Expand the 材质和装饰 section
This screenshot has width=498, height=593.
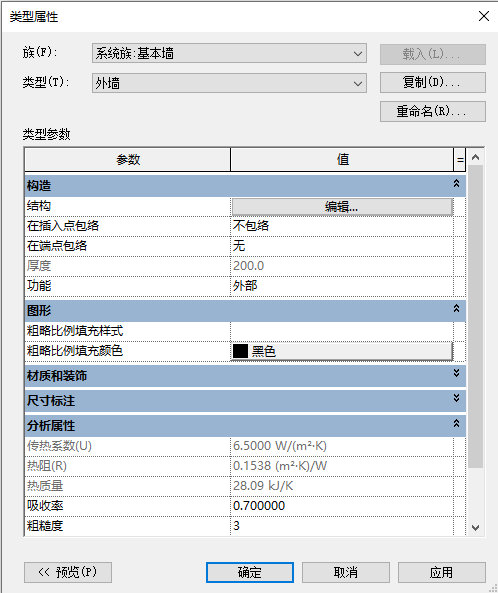pyautogui.click(x=456, y=374)
